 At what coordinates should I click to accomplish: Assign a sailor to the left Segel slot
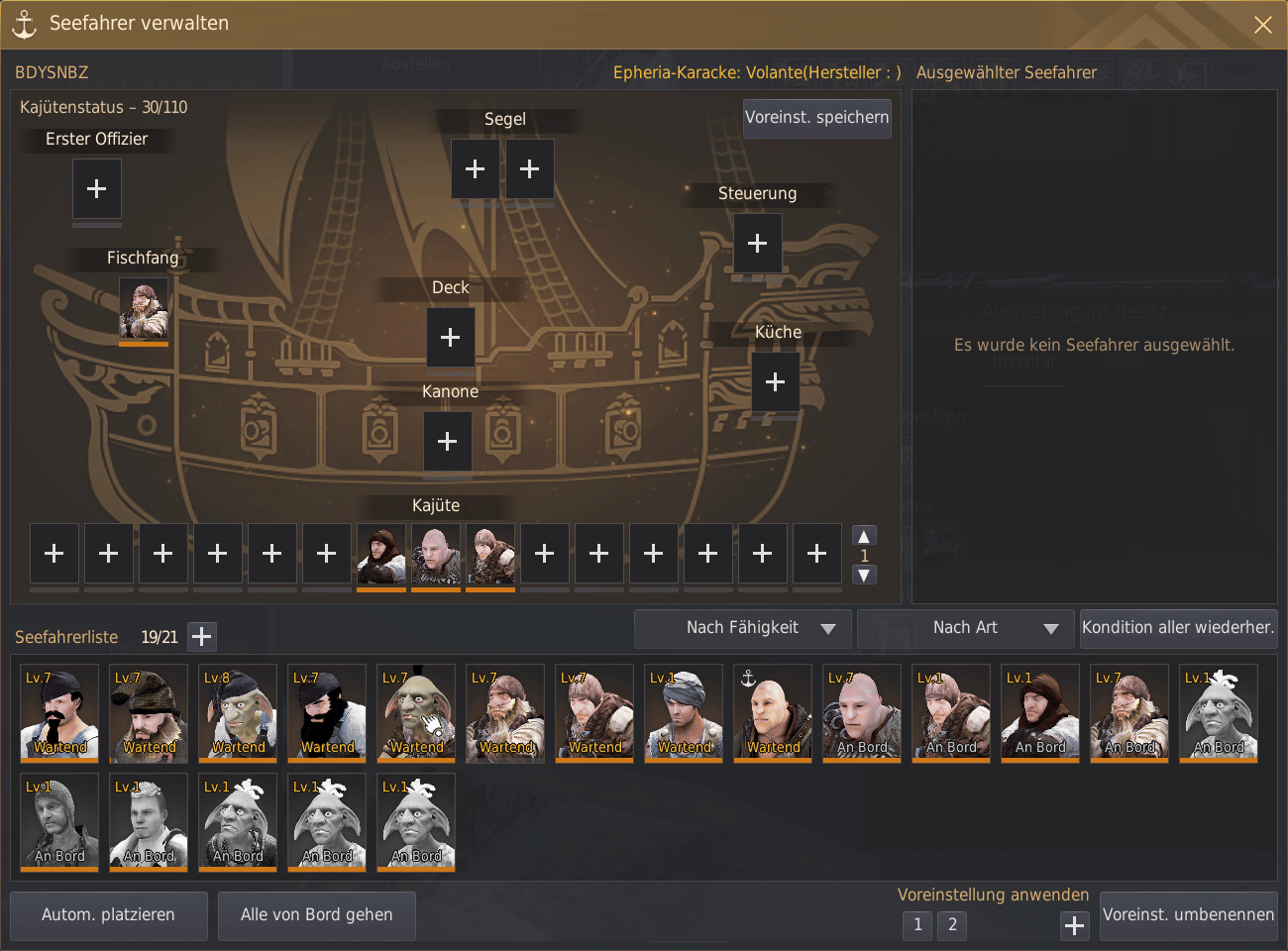click(x=476, y=168)
